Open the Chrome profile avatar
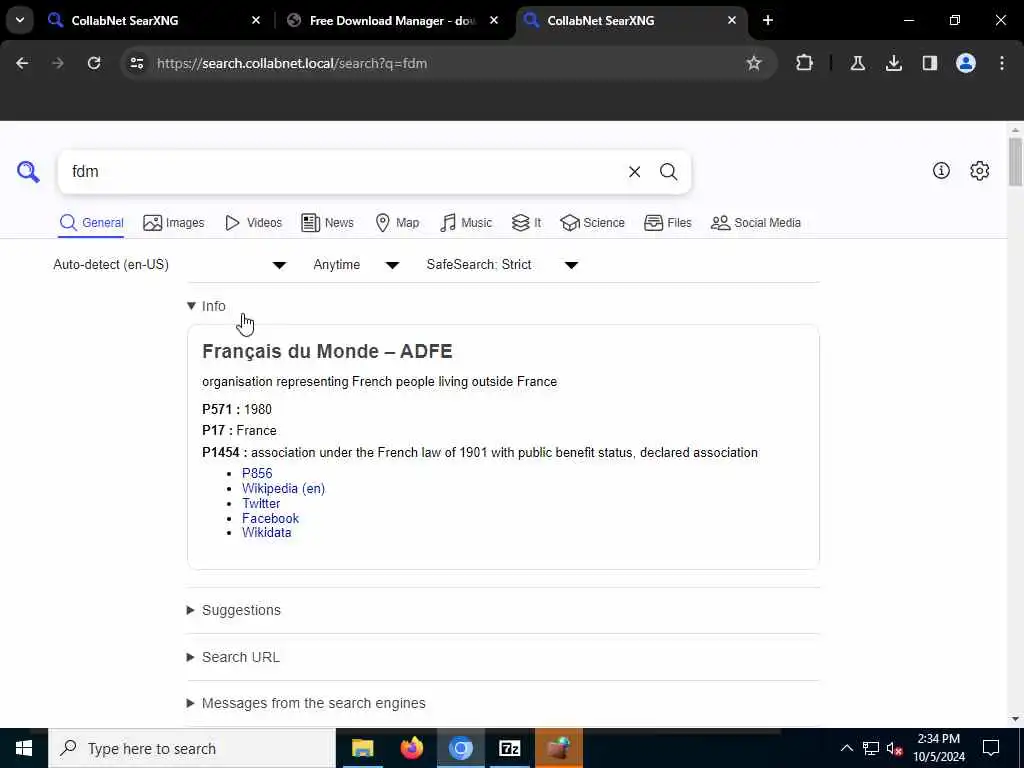1024x768 pixels. (x=965, y=63)
